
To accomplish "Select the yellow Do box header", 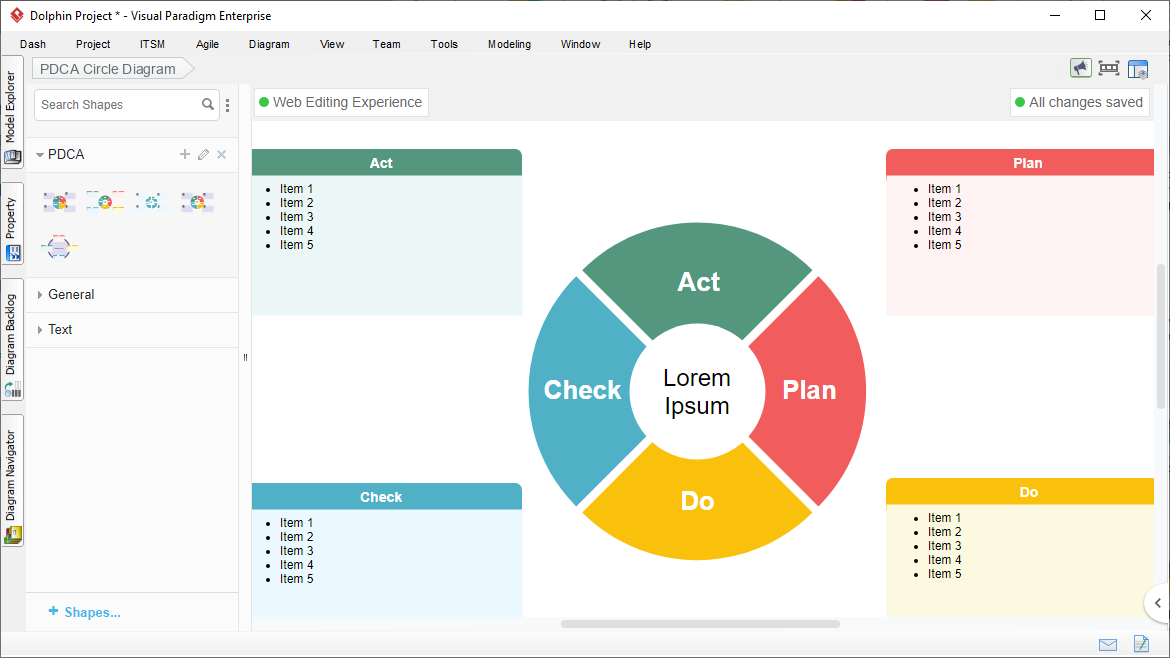I will click(x=1020, y=492).
